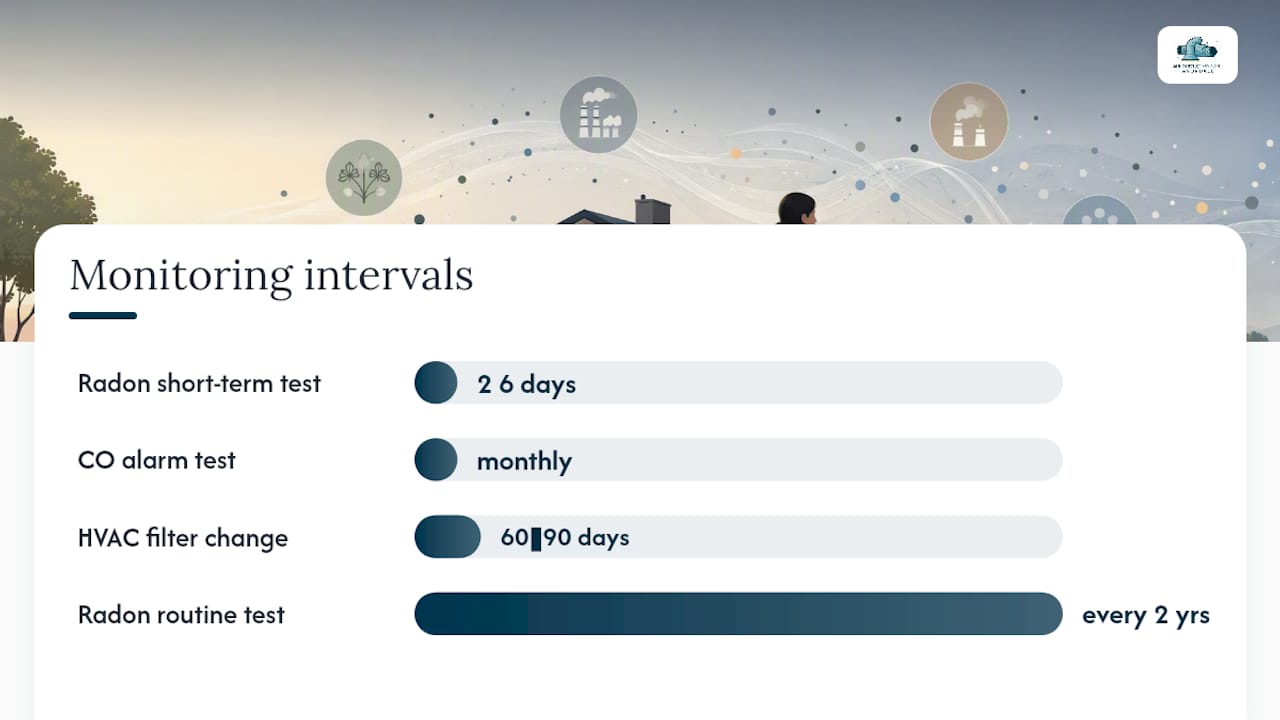Click the dark underline beneath the heading
This screenshot has width=1280, height=720.
point(103,316)
